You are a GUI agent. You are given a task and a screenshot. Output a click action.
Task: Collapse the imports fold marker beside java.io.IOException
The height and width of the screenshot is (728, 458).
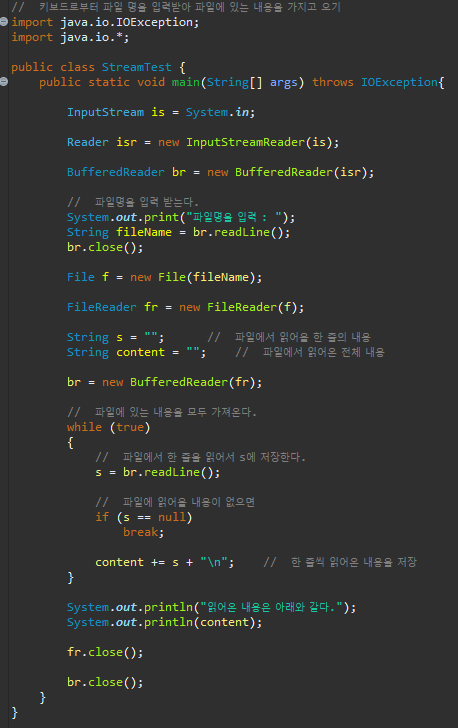(4, 21)
